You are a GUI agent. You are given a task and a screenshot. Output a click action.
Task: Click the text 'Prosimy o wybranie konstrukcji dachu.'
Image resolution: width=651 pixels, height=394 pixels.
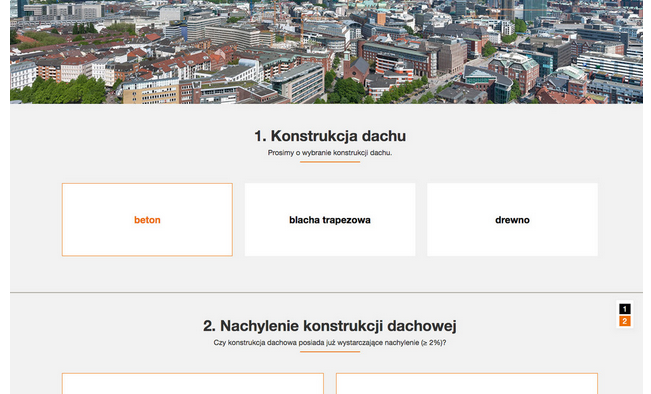(x=330, y=153)
